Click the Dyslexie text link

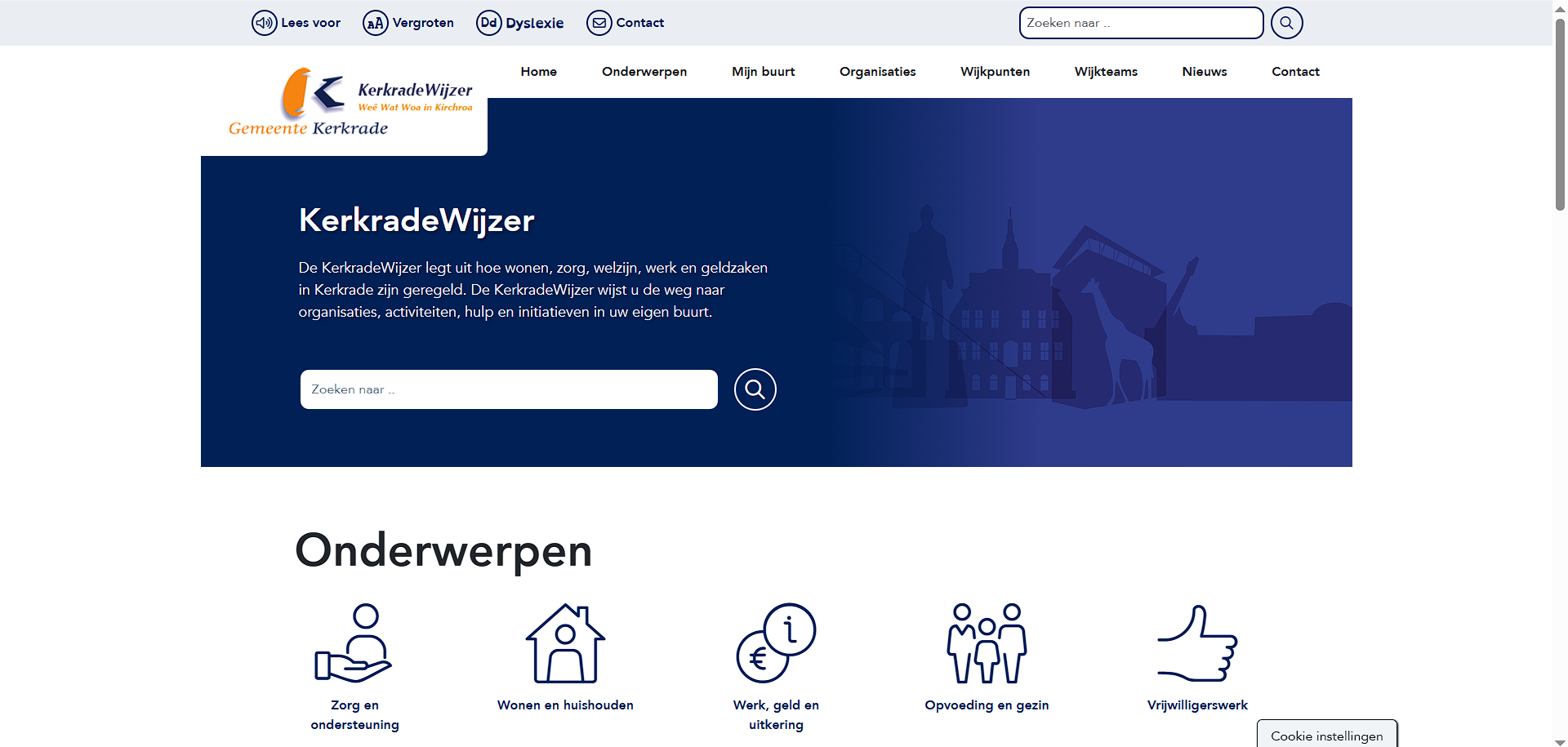(x=535, y=23)
